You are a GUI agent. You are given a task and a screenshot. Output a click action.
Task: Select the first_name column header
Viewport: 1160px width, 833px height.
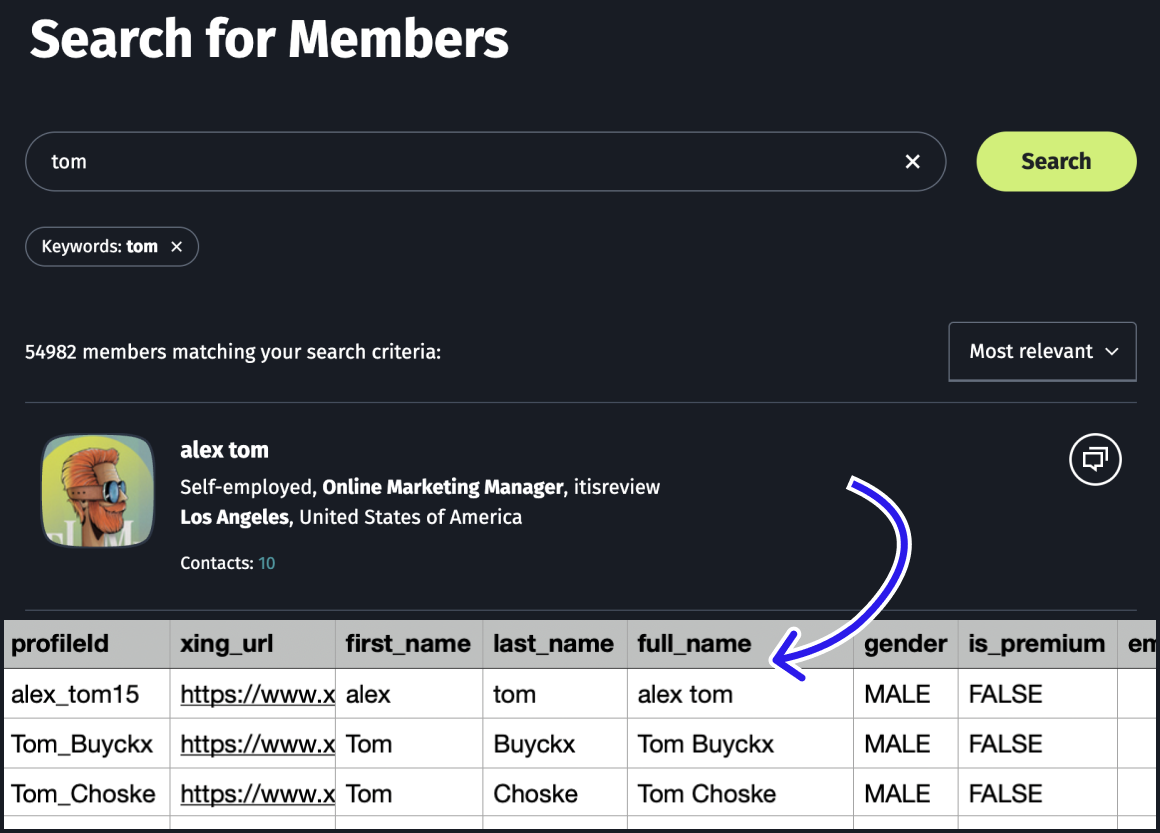coord(408,644)
